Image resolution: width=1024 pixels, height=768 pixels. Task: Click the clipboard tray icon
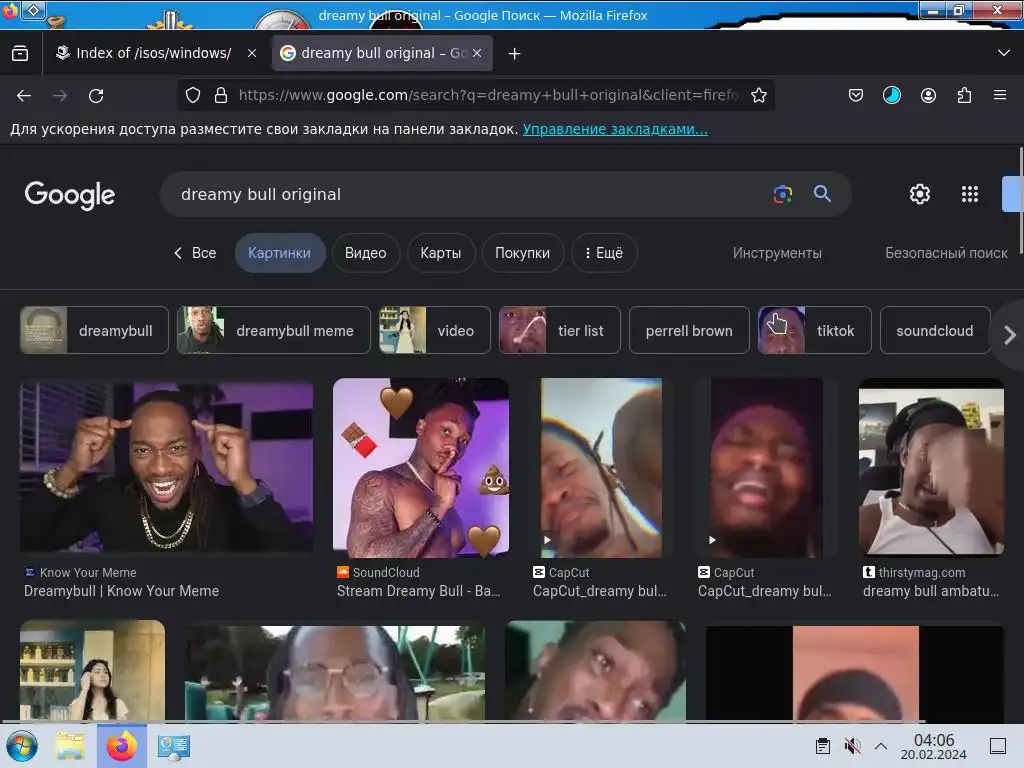tap(823, 746)
